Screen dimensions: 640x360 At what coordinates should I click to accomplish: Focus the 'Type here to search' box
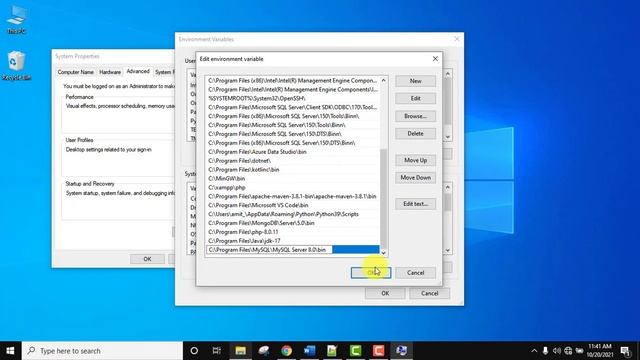102,351
